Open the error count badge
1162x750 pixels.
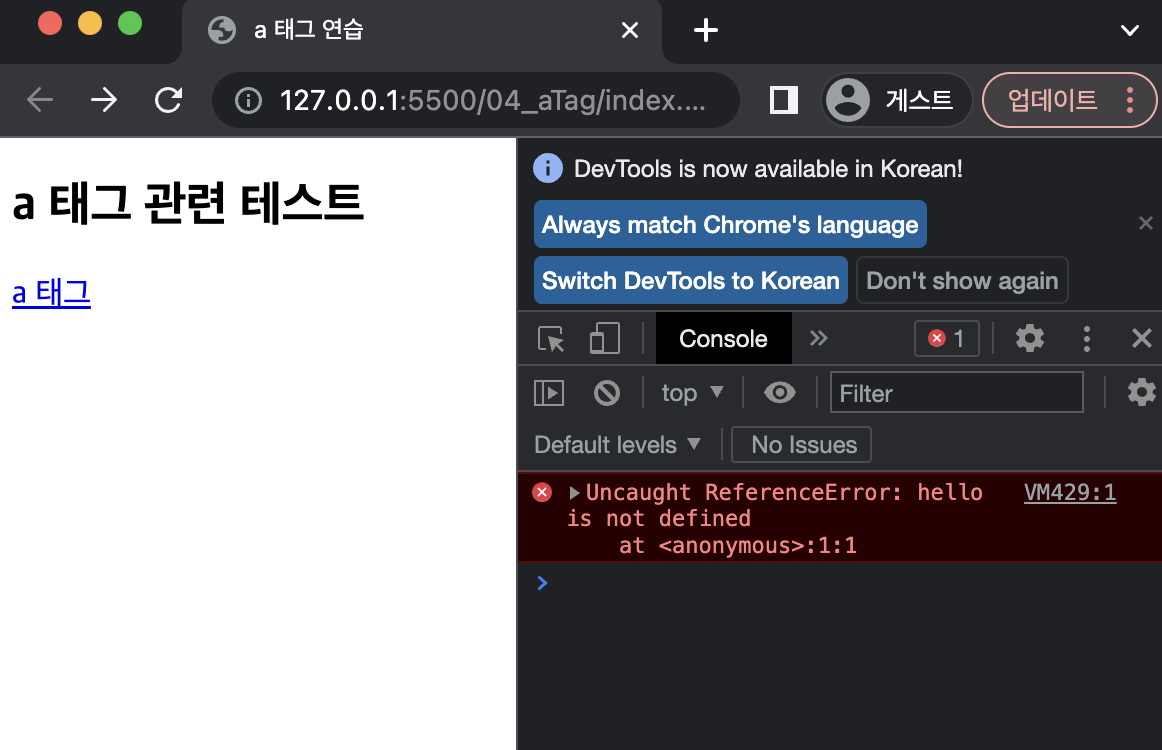(946, 339)
